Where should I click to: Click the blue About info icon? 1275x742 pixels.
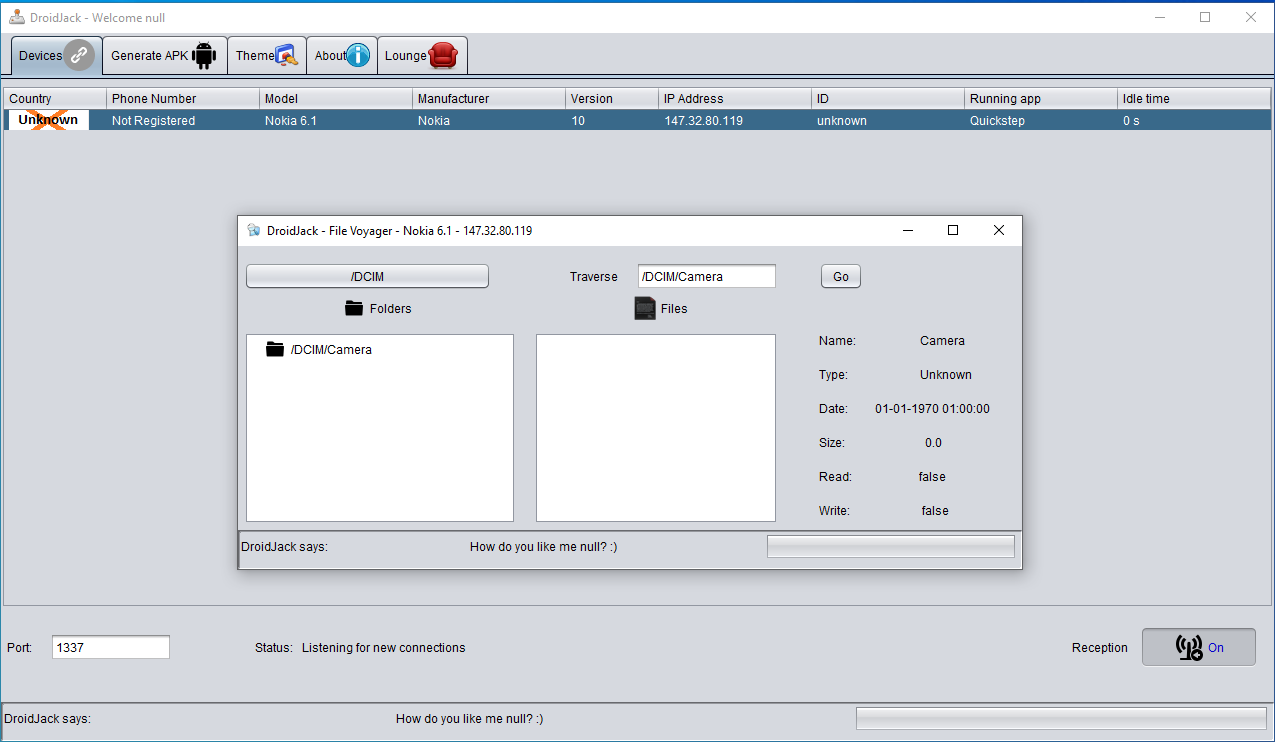click(359, 56)
